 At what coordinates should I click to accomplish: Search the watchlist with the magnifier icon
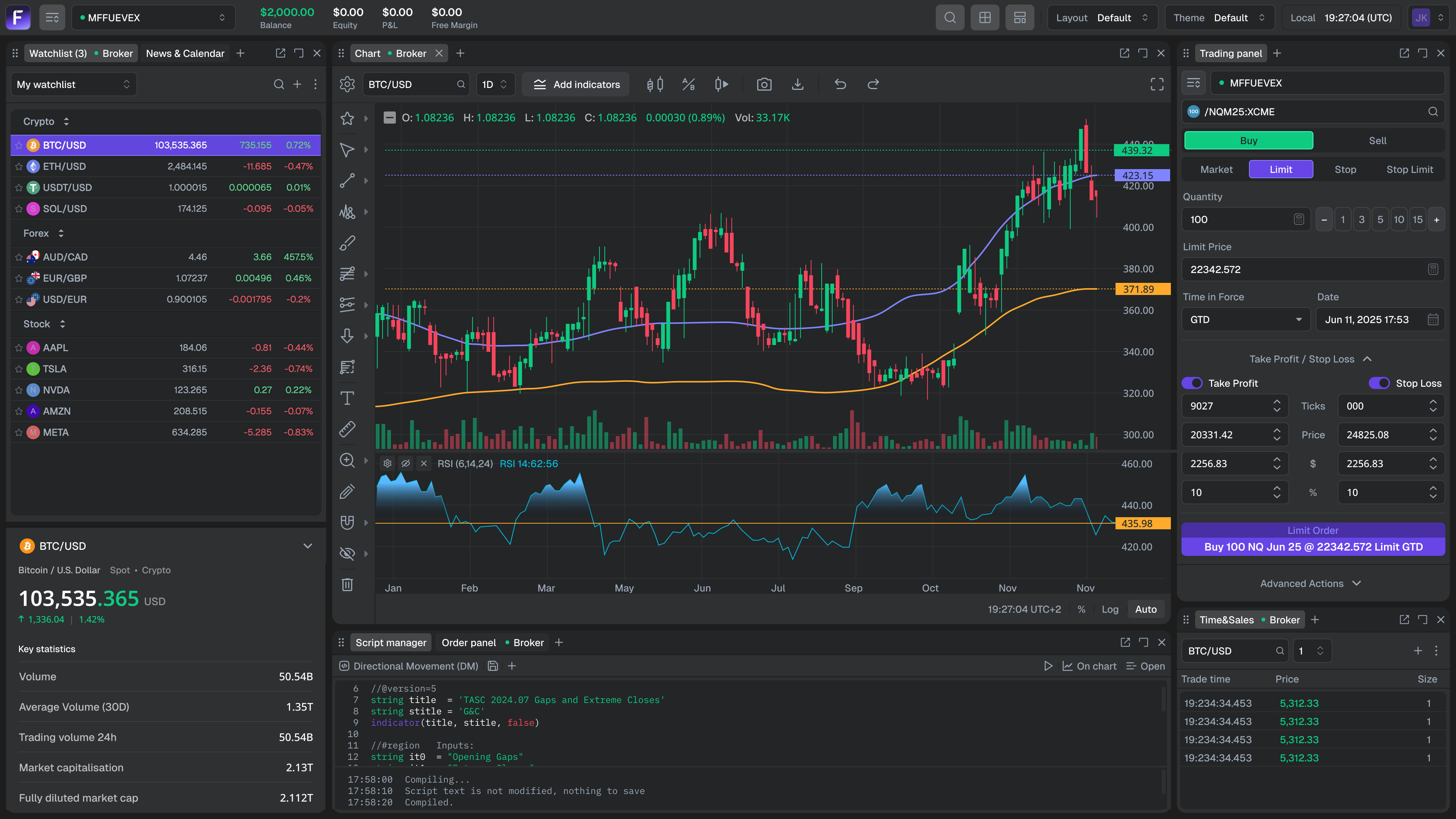[x=279, y=84]
